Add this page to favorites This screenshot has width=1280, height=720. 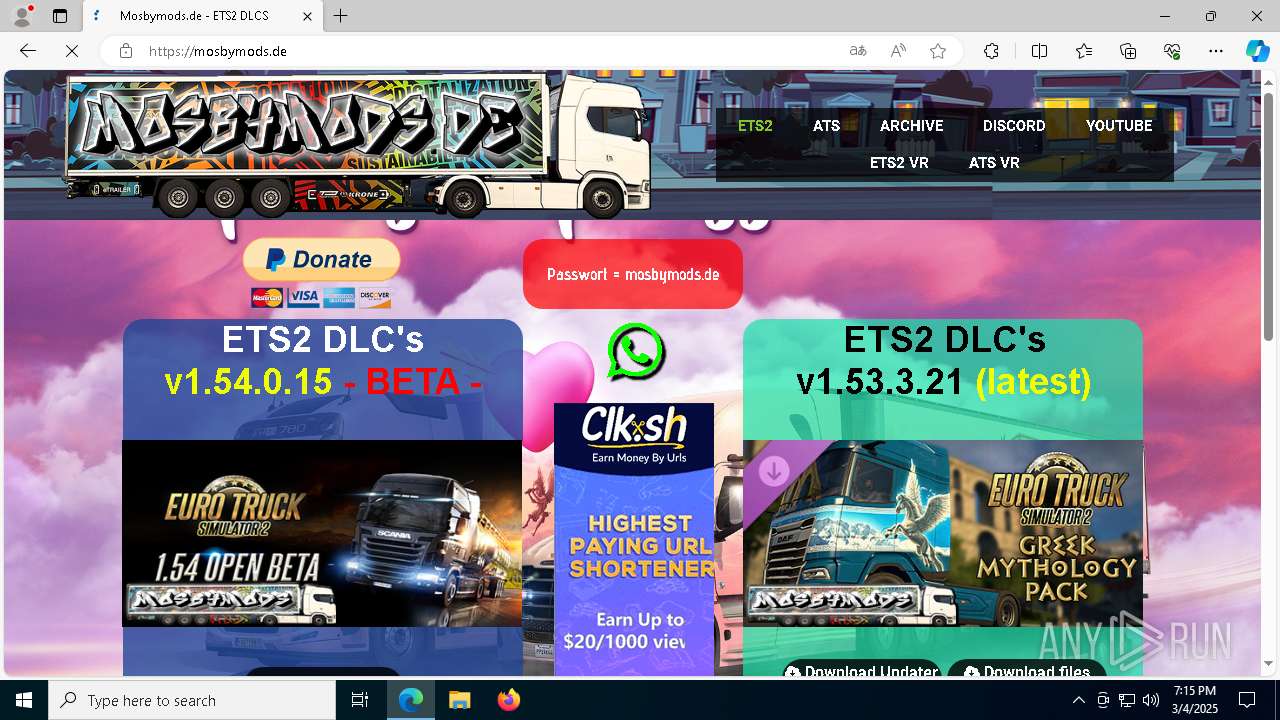click(938, 51)
